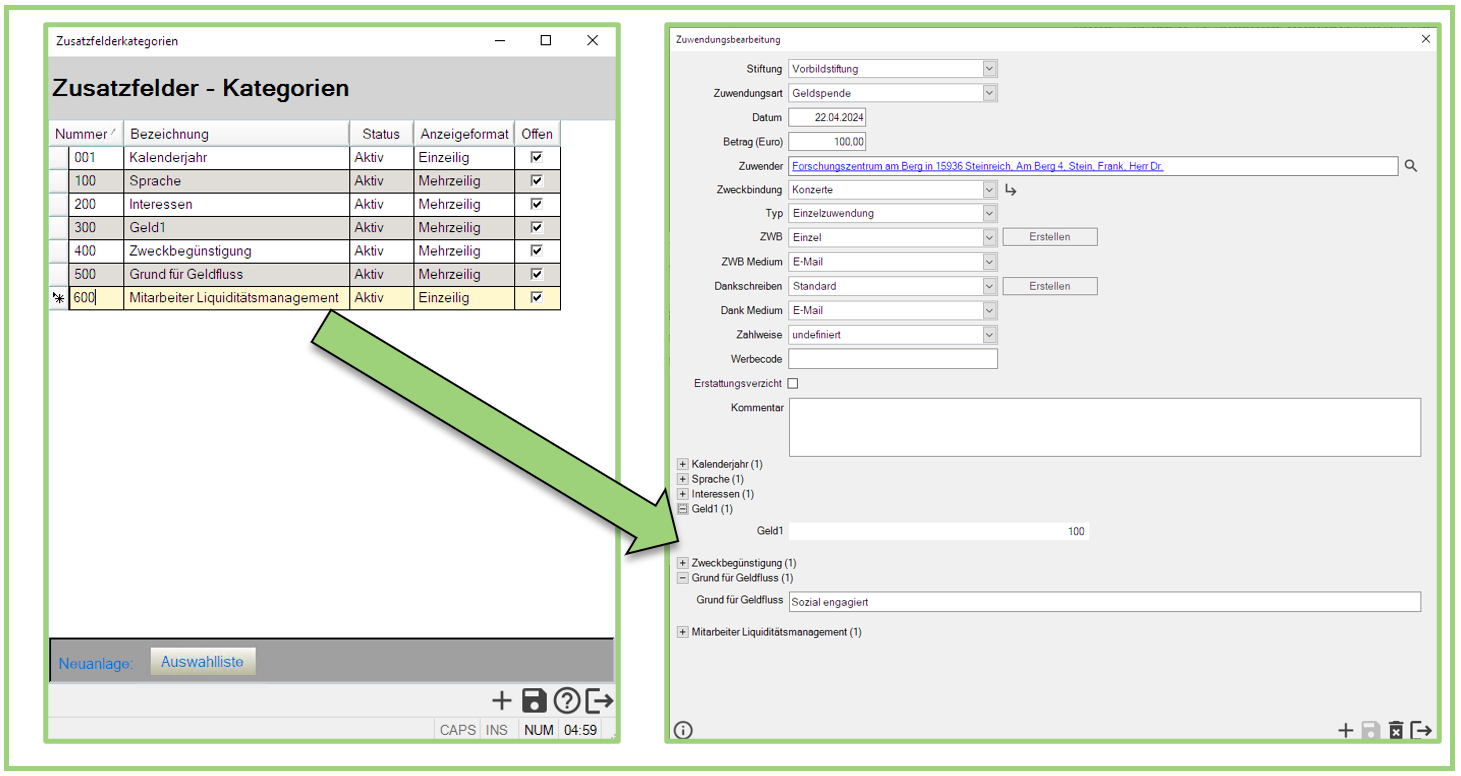The image size is (1461, 776).
Task: Toggle the Erstattungsverzicht checkbox
Action: pos(793,383)
